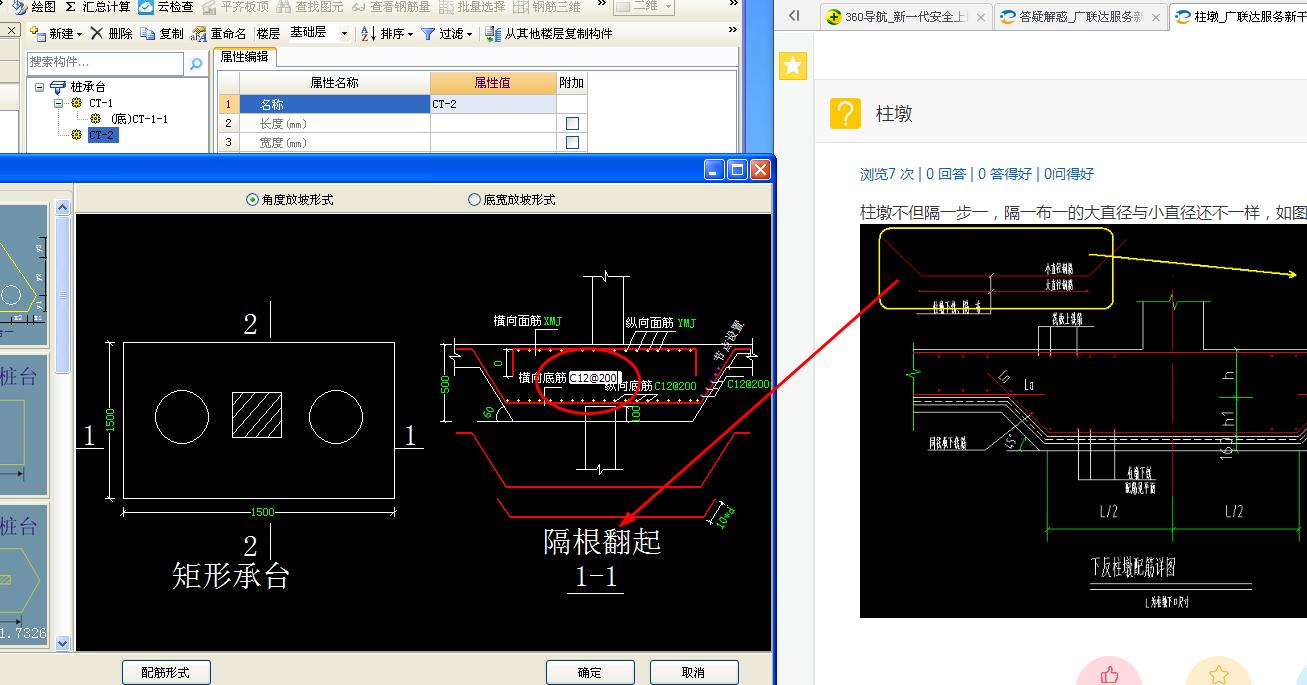Viewport: 1307px width, 685px height.
Task: Select the 桩承台 tree item
Action: click(88, 87)
